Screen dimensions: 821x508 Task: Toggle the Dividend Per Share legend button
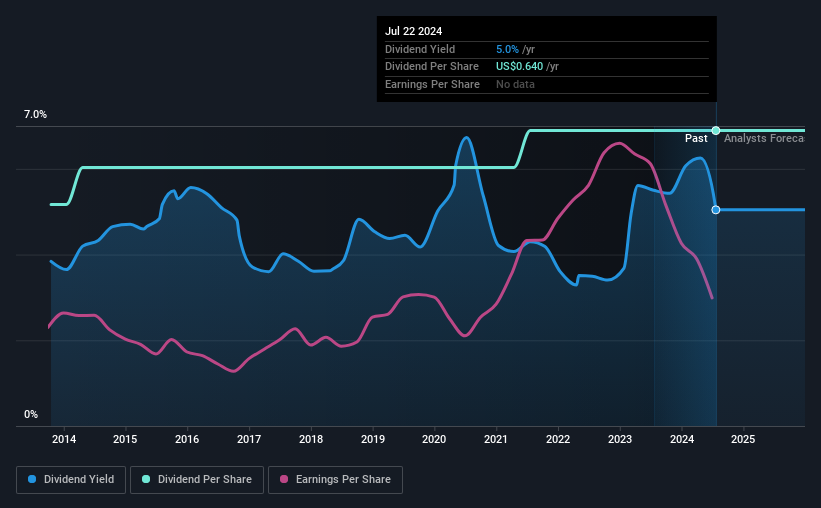tap(197, 480)
